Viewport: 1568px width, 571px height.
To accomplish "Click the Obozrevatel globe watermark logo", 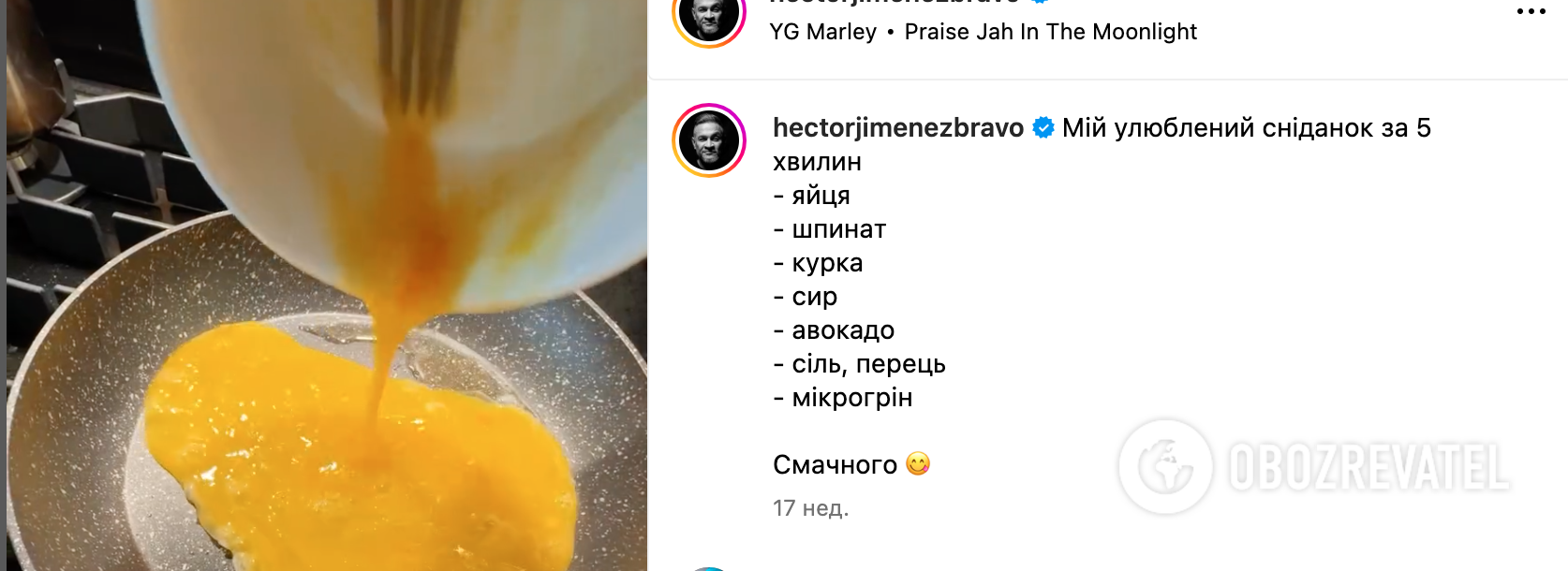I will coord(1165,466).
